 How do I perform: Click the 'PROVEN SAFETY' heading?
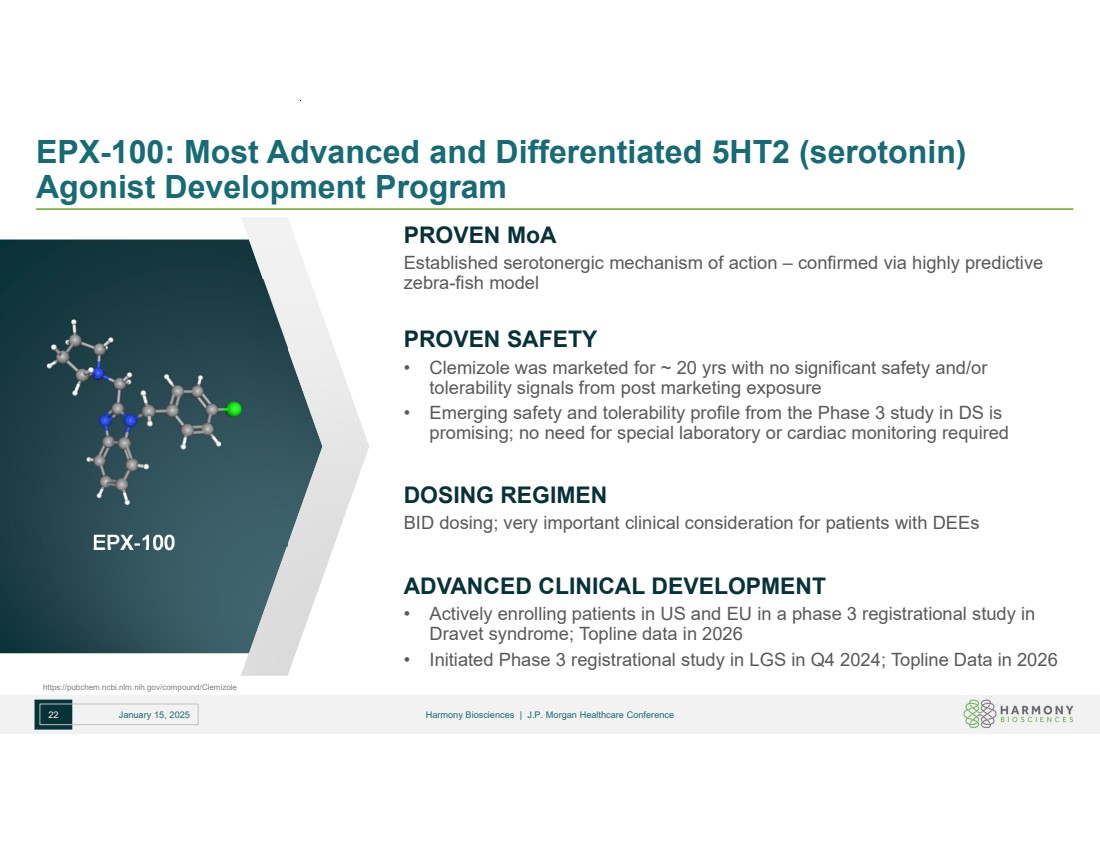click(500, 340)
